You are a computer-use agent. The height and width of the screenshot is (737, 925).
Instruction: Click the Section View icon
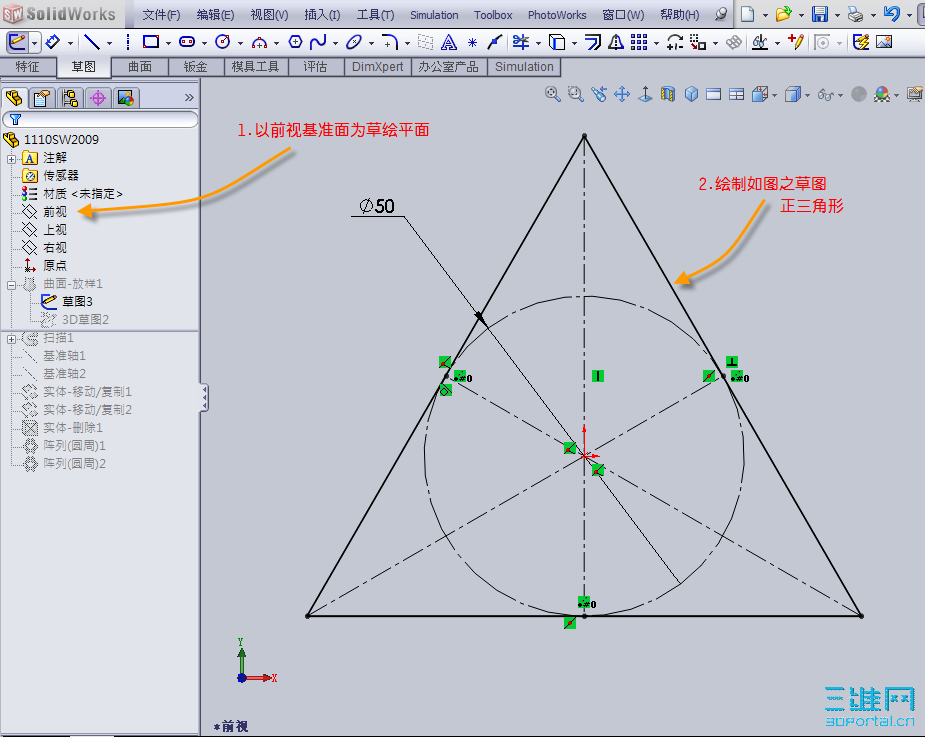coord(668,94)
